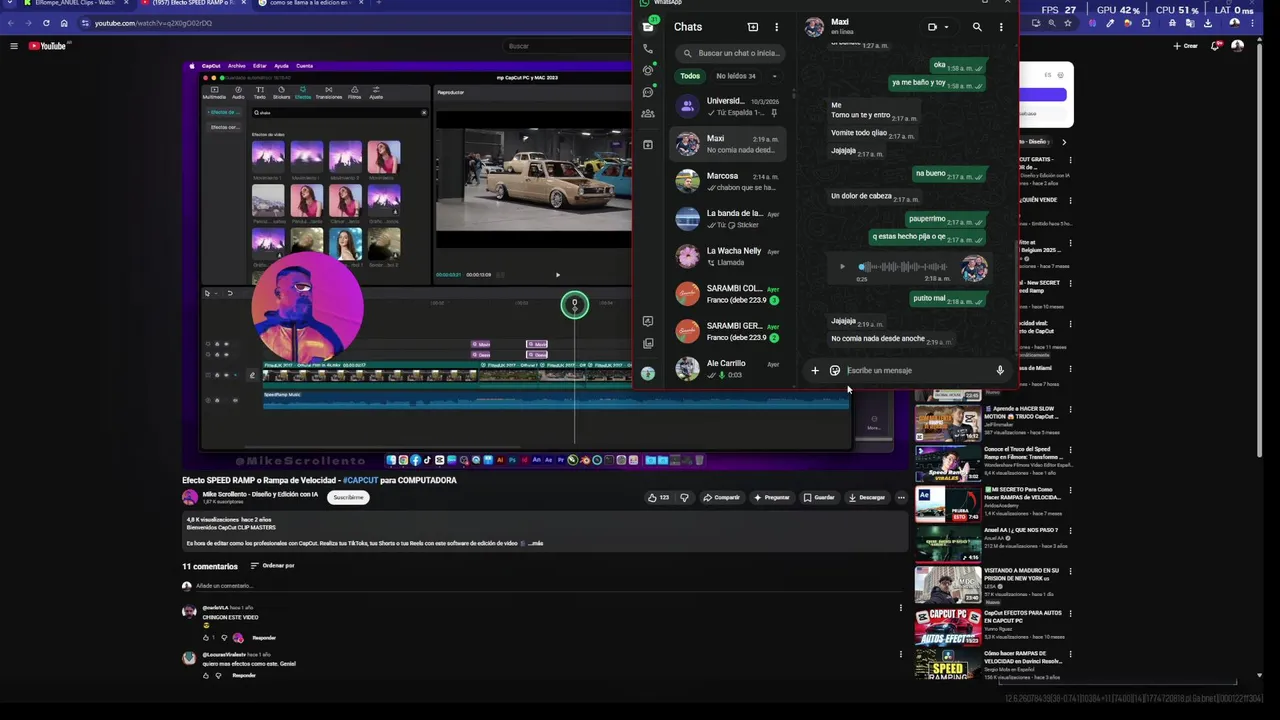Viewport: 1280px width, 720px height.
Task: Open Marcosa chat in list
Action: [727, 182]
